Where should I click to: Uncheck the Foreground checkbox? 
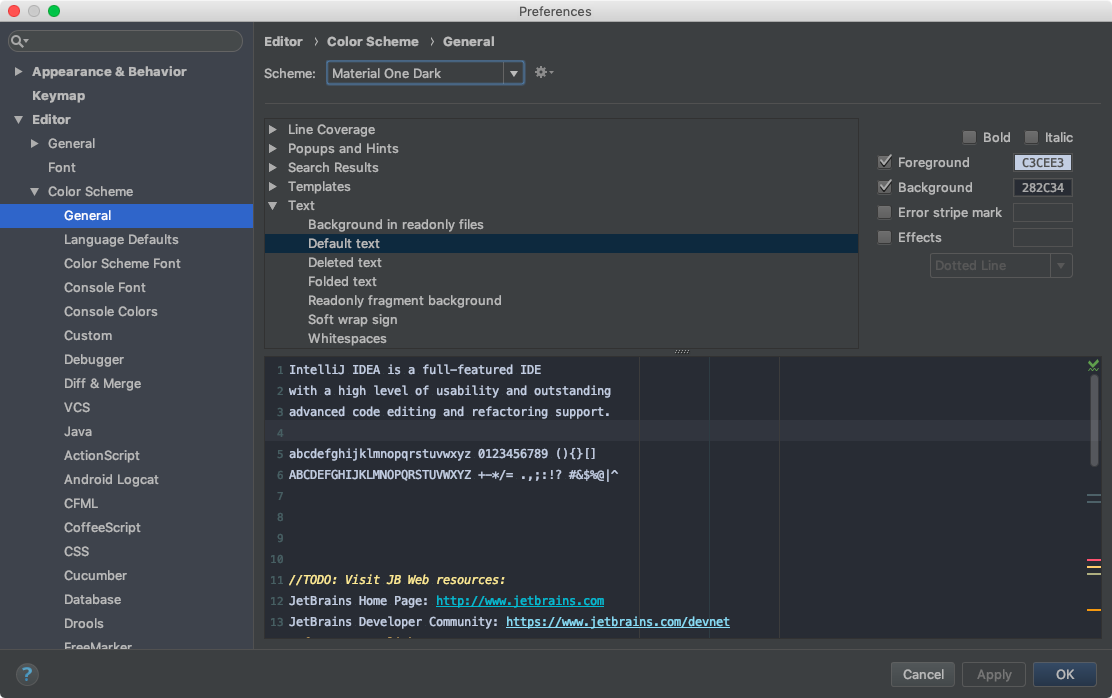[x=884, y=162]
